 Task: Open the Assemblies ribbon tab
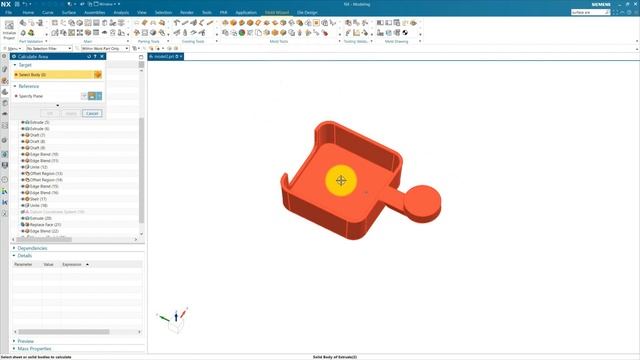(95, 13)
